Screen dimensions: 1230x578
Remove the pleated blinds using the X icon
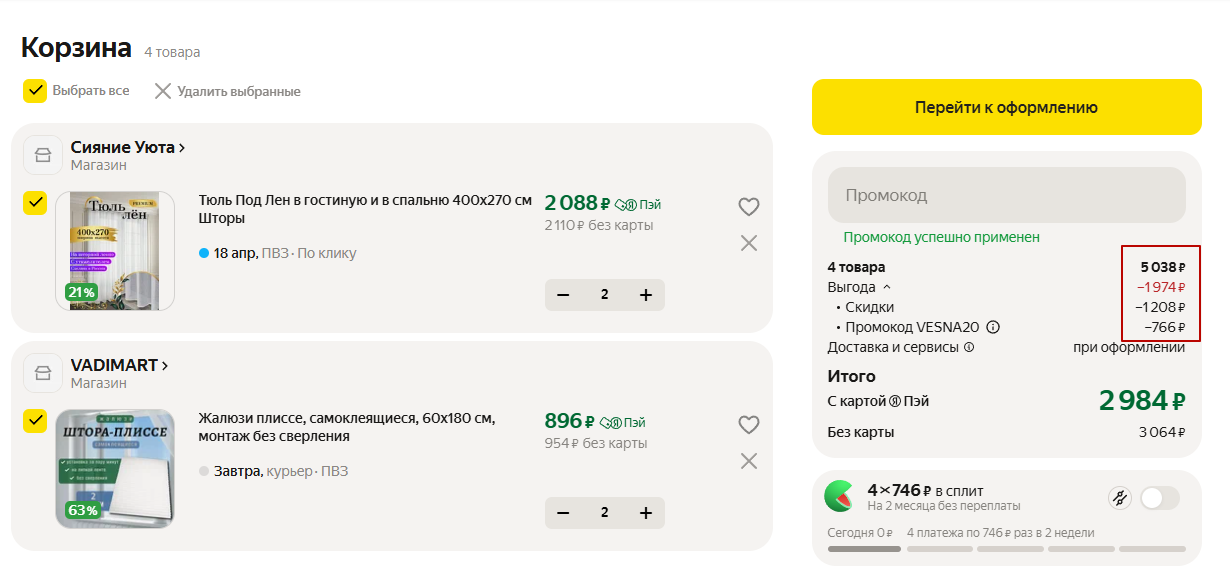(x=749, y=460)
